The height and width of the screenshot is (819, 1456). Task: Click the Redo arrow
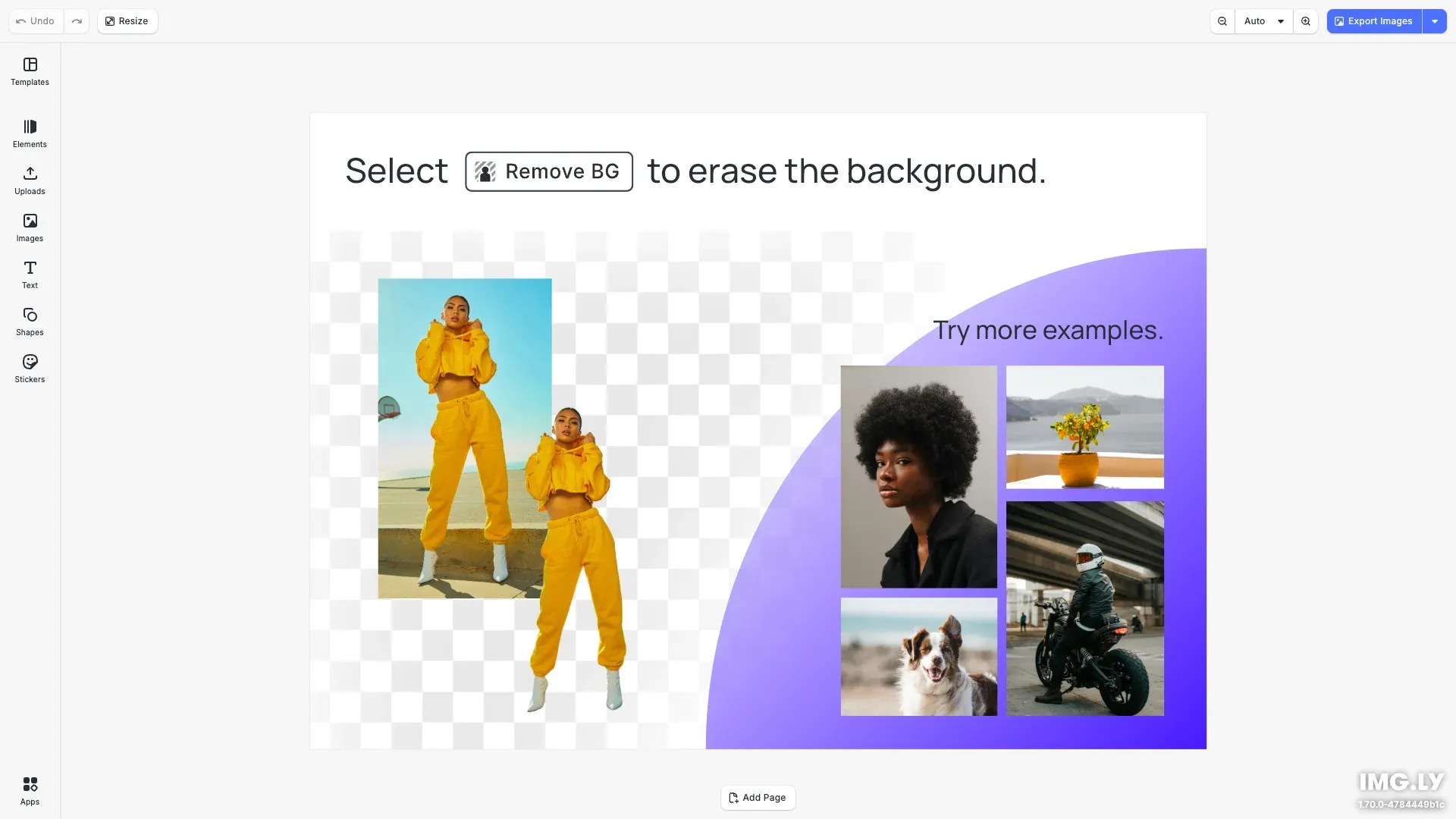click(x=77, y=21)
